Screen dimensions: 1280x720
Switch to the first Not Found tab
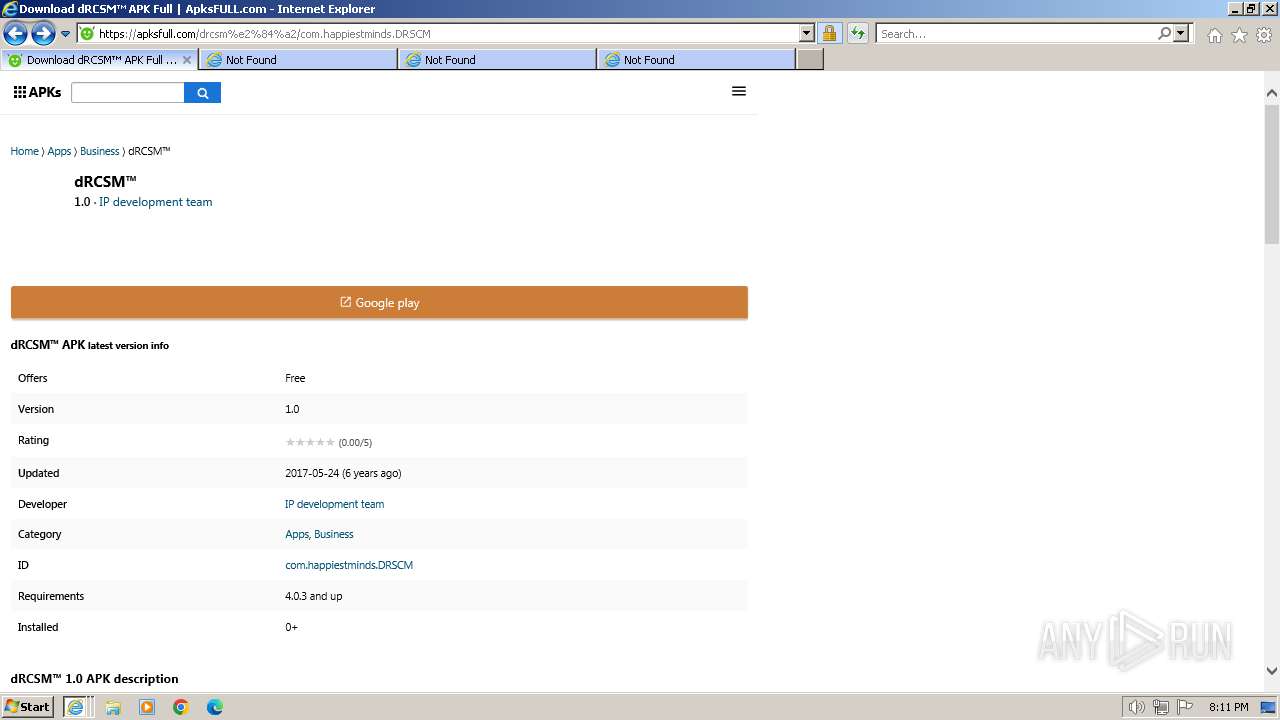(298, 60)
